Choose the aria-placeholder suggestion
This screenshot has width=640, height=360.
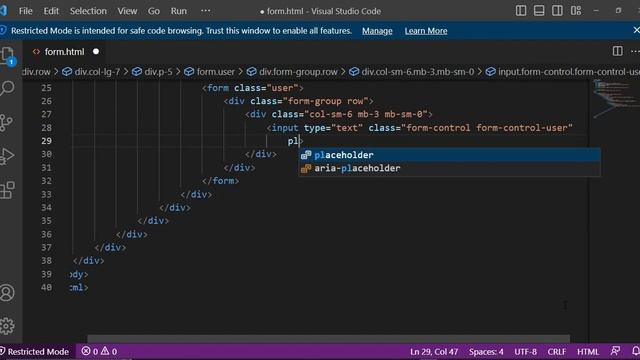click(449, 168)
